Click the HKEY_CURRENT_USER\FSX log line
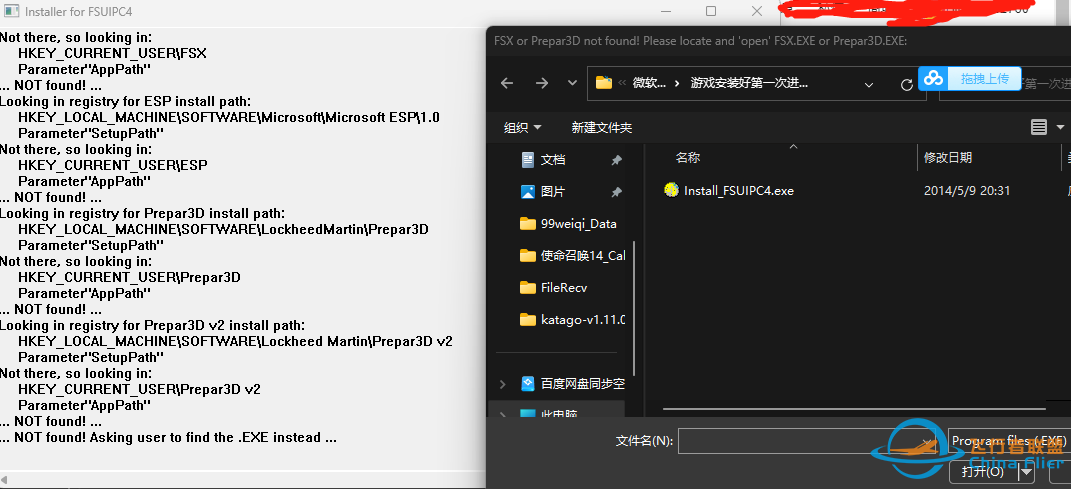 tap(112, 53)
